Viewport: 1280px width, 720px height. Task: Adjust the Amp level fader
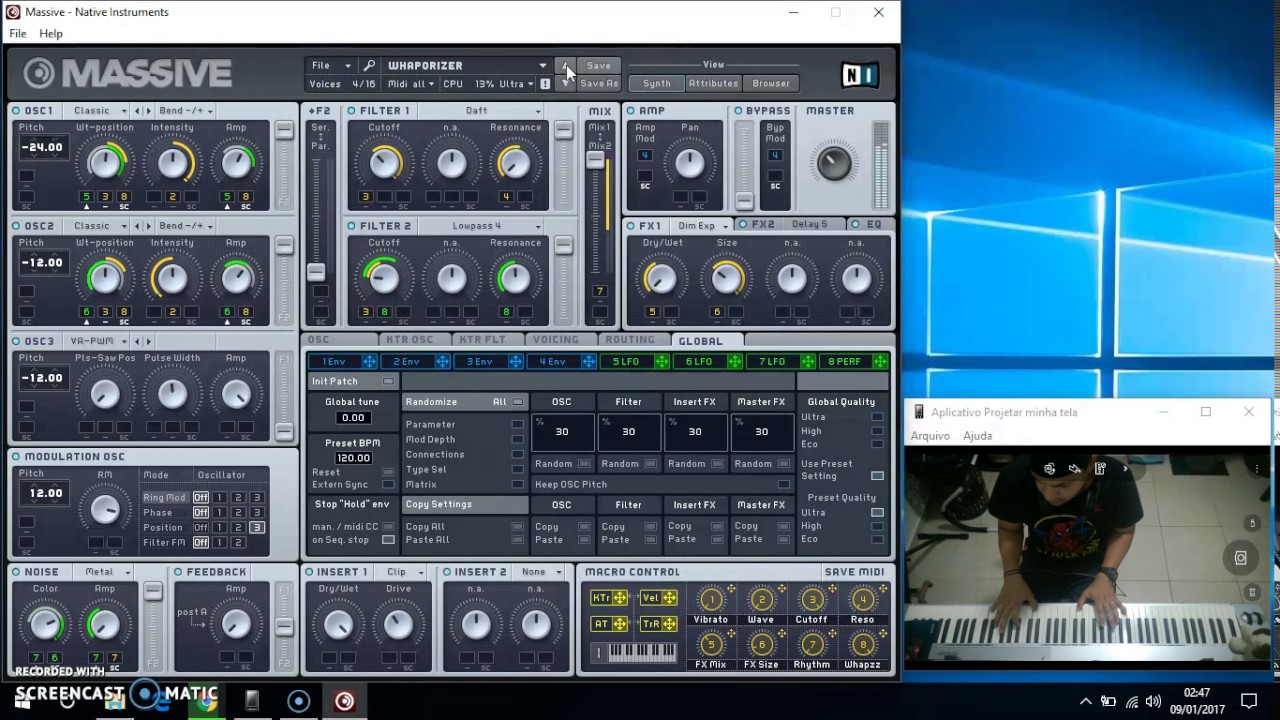pyautogui.click(x=743, y=200)
